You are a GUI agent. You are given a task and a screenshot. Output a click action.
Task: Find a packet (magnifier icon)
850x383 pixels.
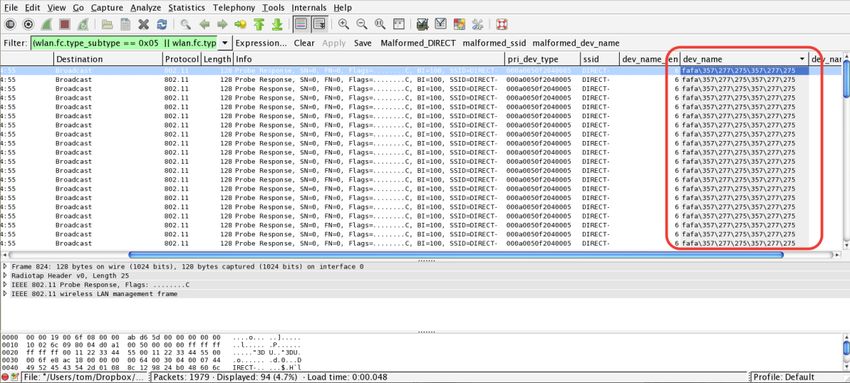[186, 24]
